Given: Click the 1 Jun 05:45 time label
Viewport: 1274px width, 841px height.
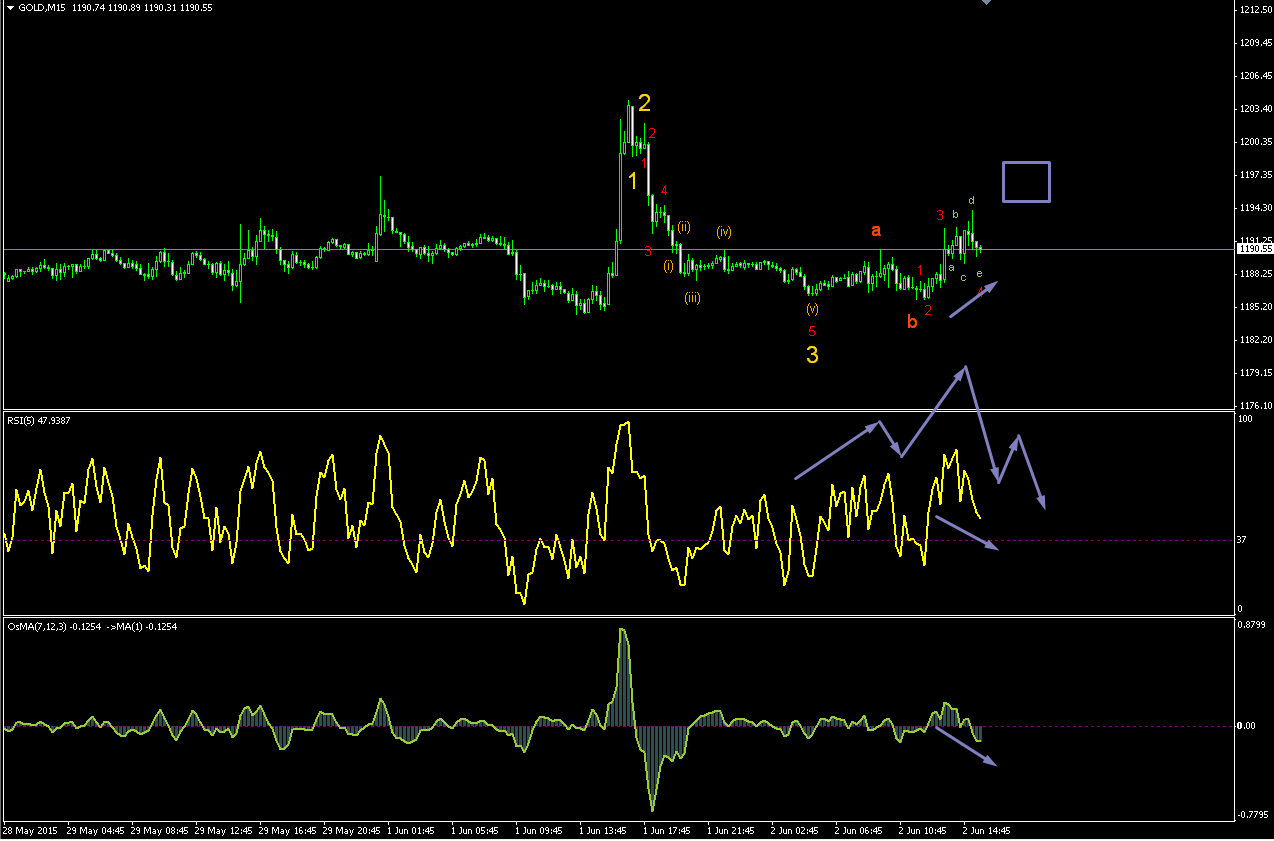Looking at the screenshot, I should point(474,831).
